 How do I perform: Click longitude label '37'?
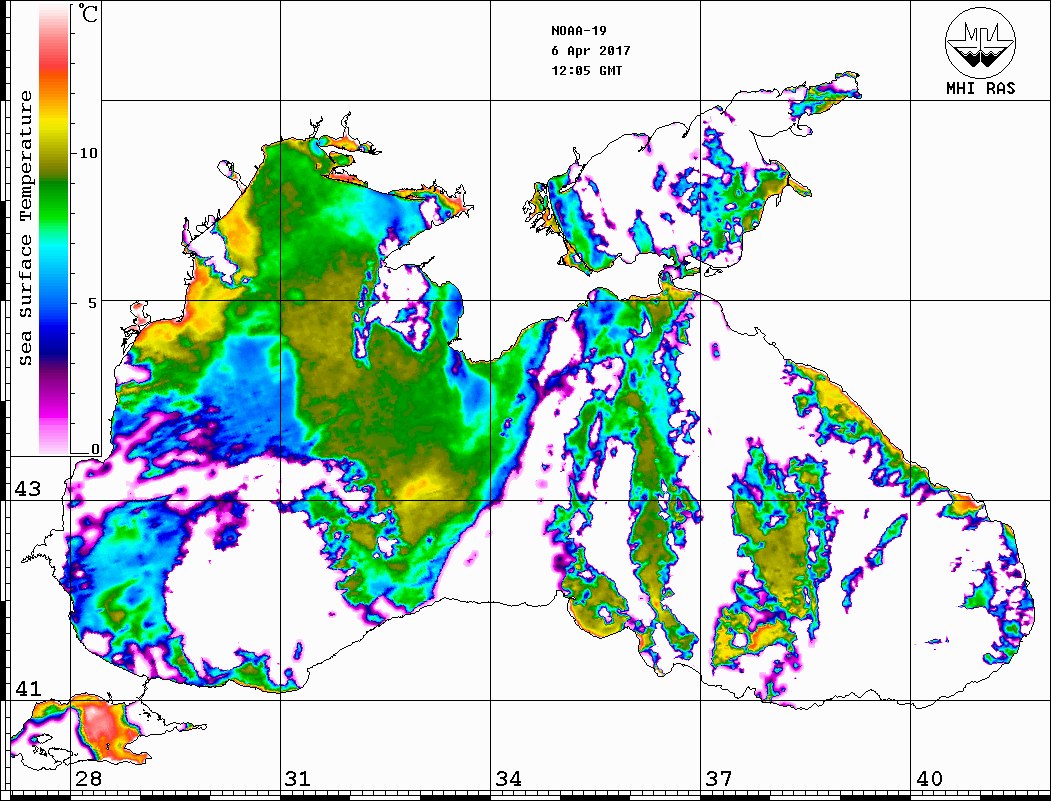[x=719, y=779]
